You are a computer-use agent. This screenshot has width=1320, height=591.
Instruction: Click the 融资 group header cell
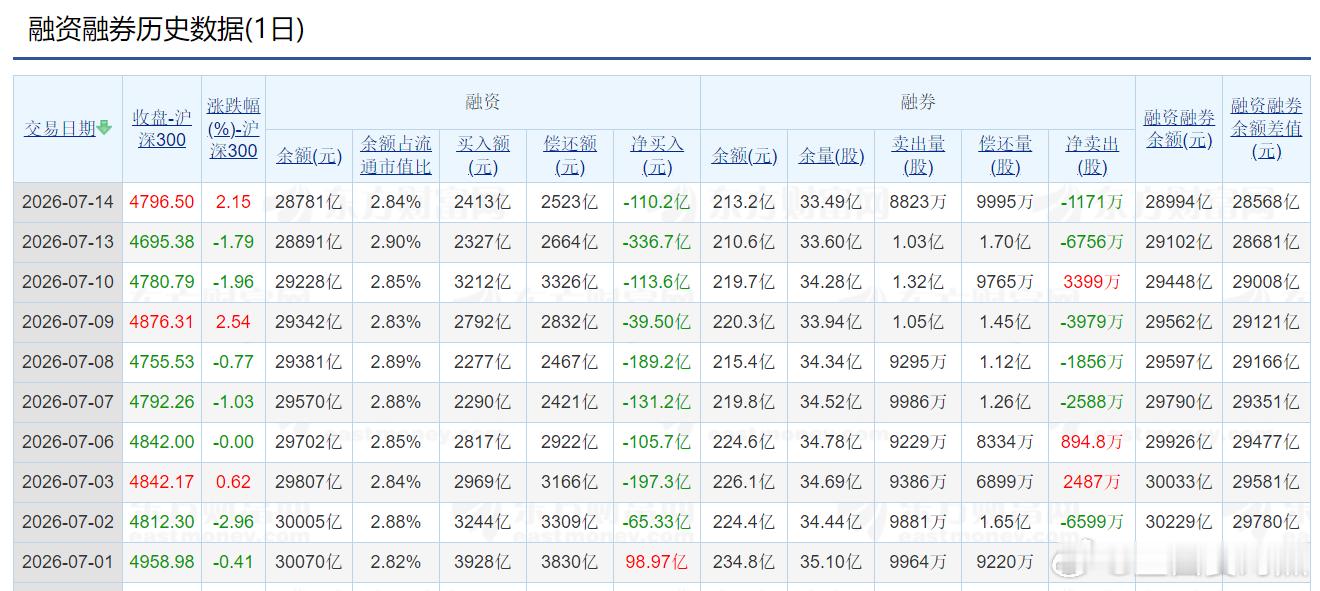(483, 102)
